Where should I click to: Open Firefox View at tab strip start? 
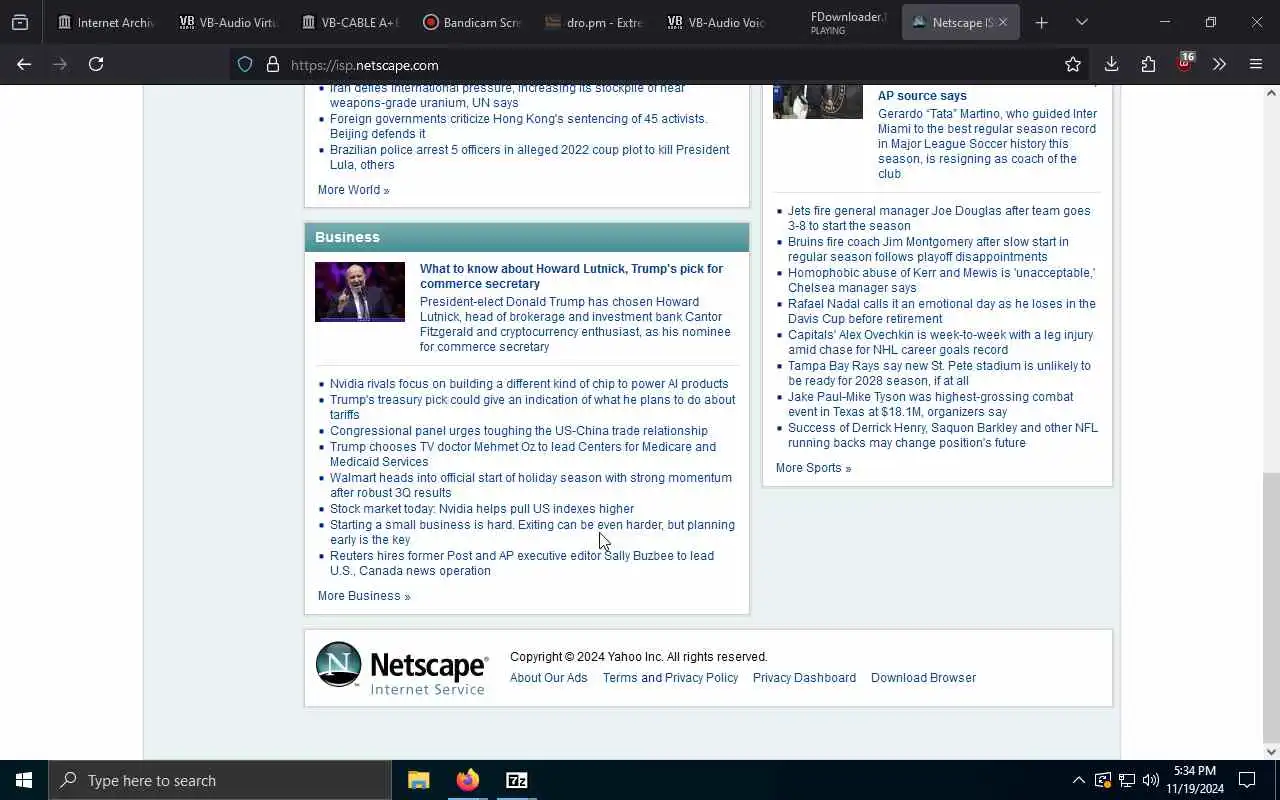click(x=20, y=22)
